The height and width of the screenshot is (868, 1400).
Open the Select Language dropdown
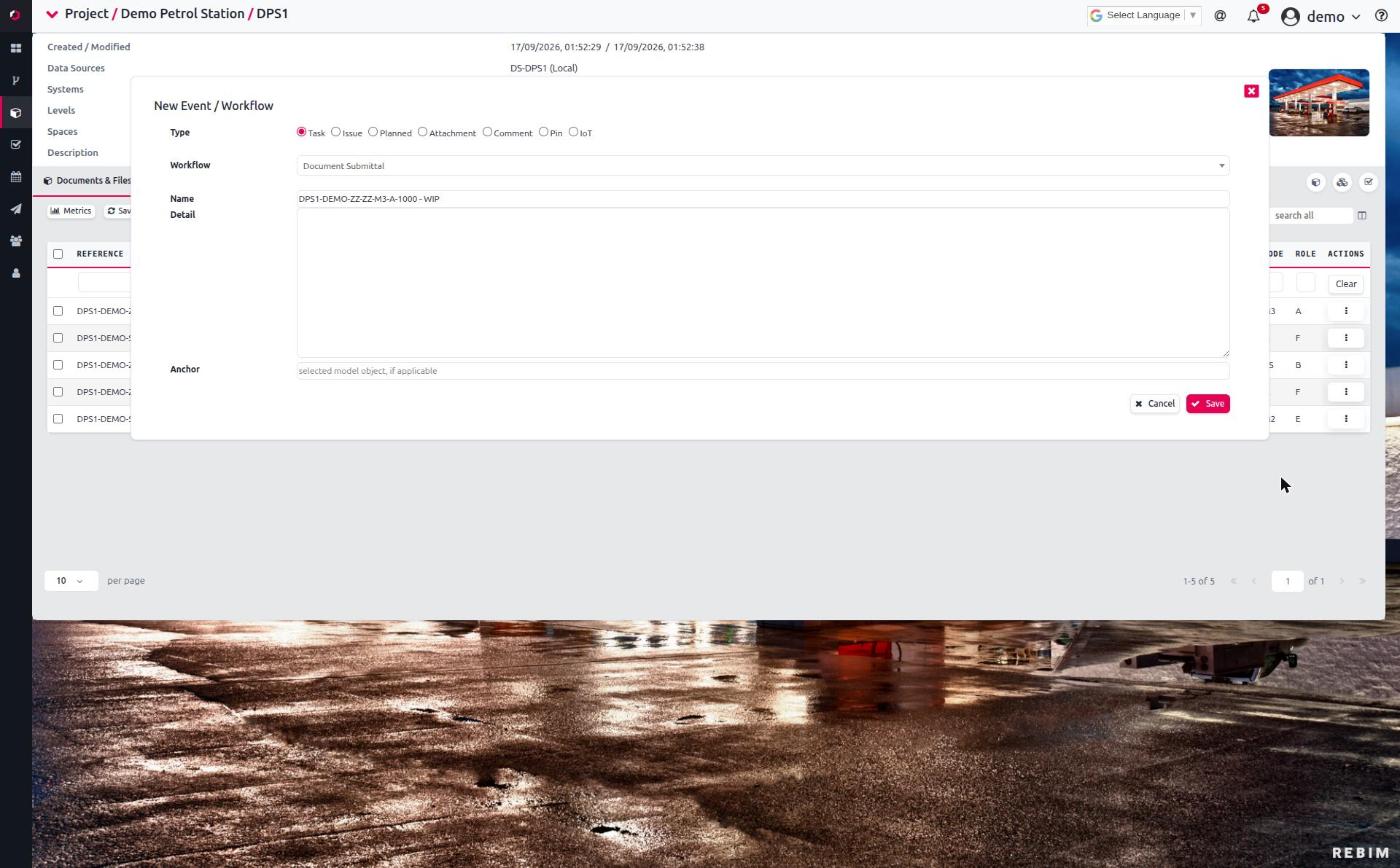[1143, 15]
